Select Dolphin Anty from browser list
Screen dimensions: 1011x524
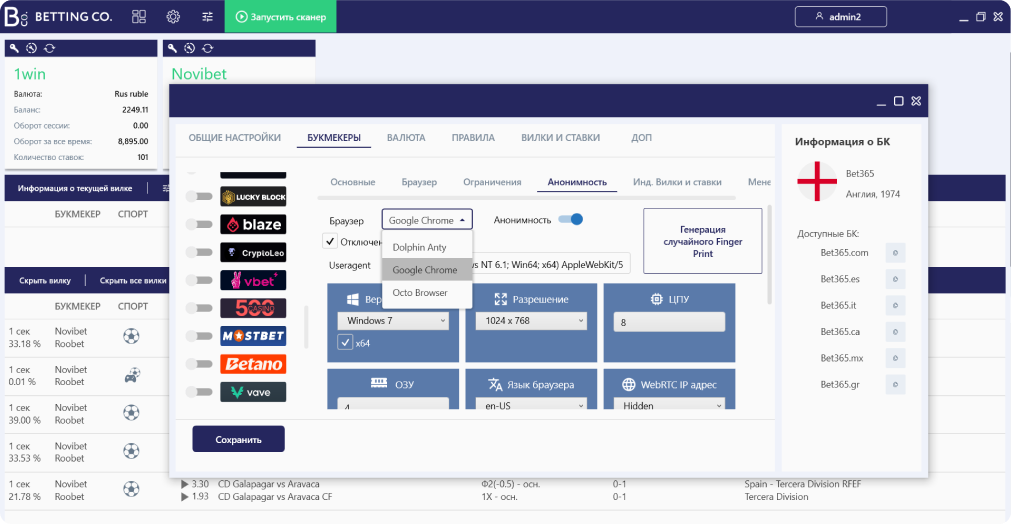pyautogui.click(x=419, y=247)
